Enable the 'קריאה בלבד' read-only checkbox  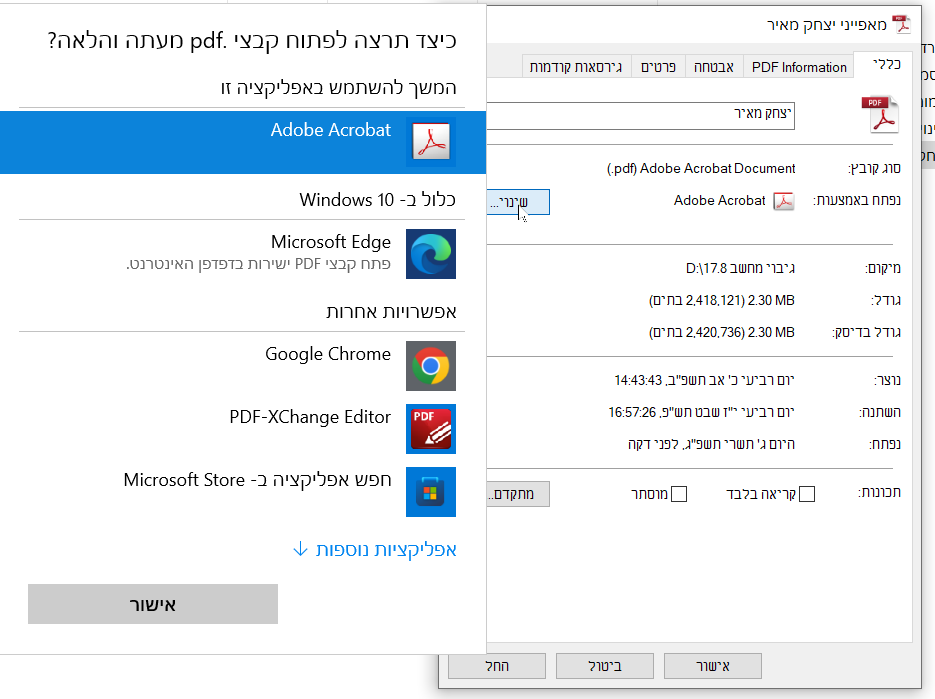[807, 494]
